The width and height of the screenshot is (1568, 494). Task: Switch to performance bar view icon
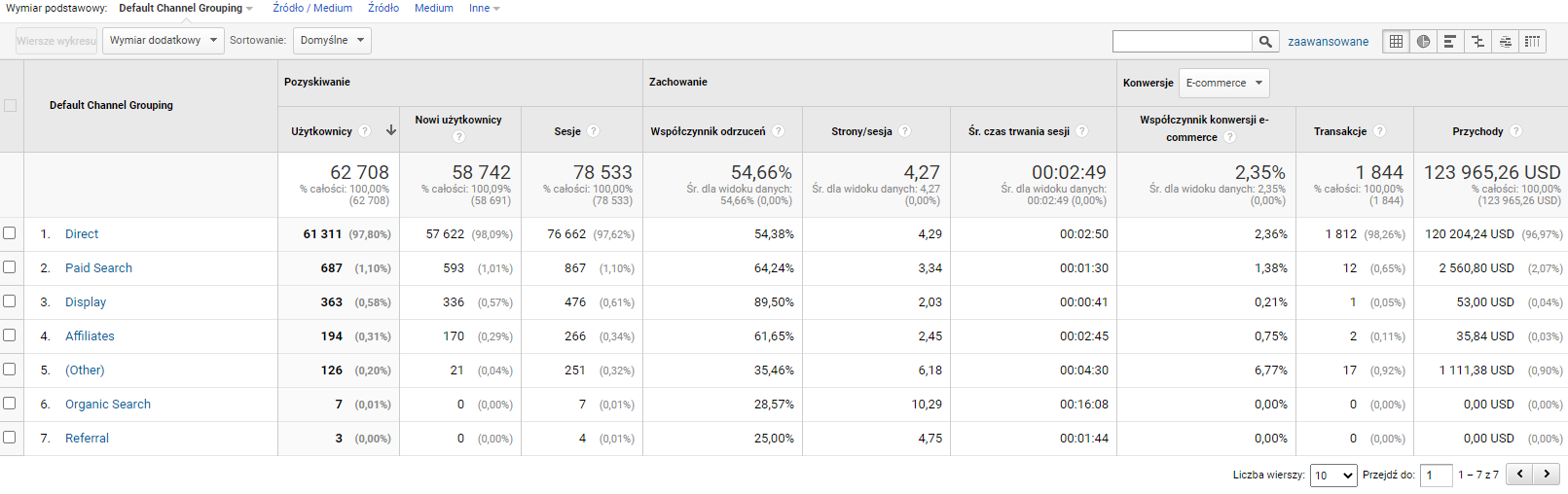1450,41
